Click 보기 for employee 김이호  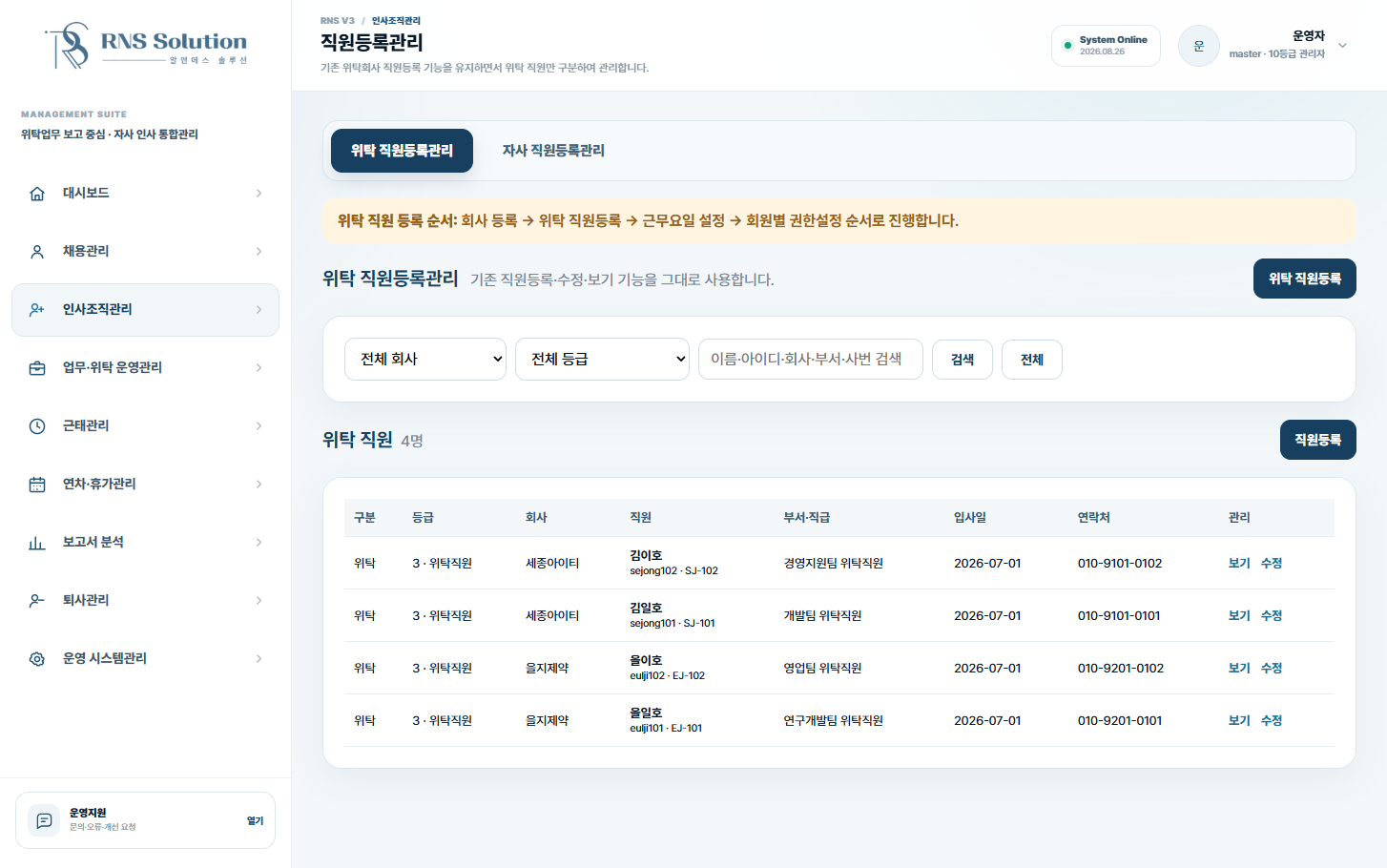[x=1239, y=564]
